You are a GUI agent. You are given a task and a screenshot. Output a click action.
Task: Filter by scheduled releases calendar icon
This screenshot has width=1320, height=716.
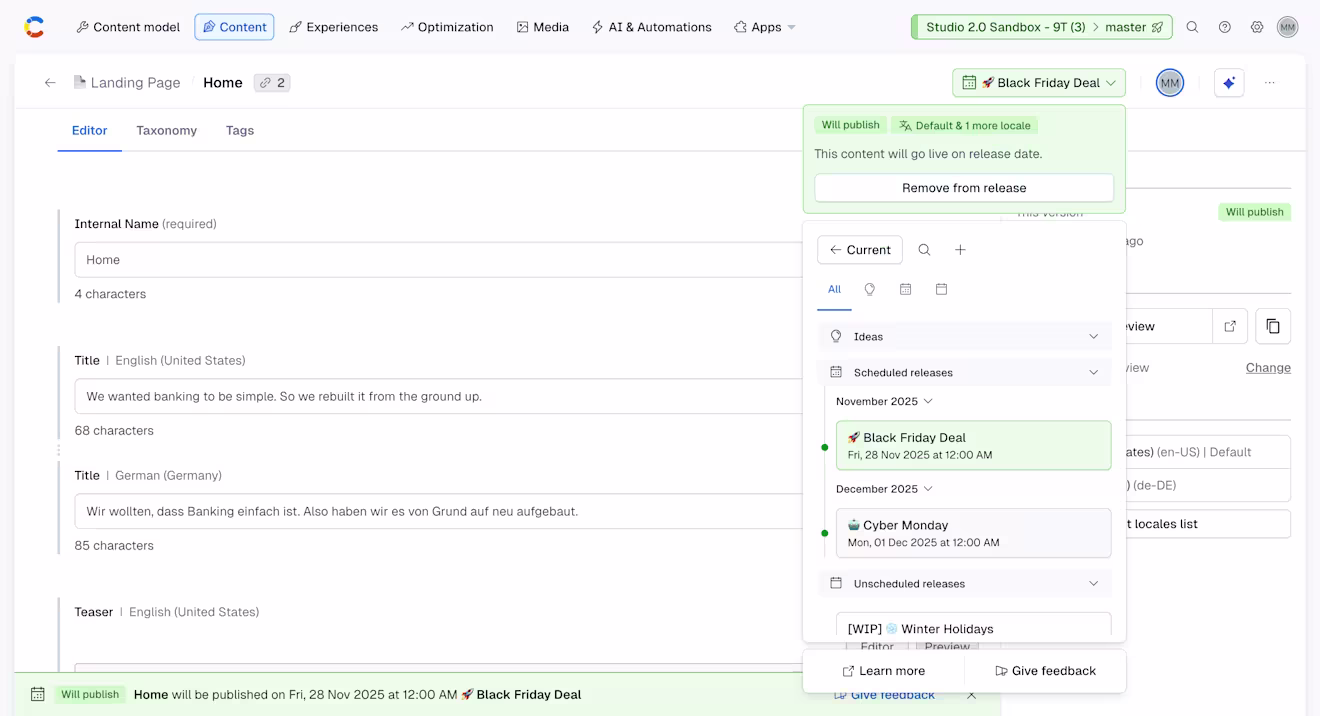(906, 290)
